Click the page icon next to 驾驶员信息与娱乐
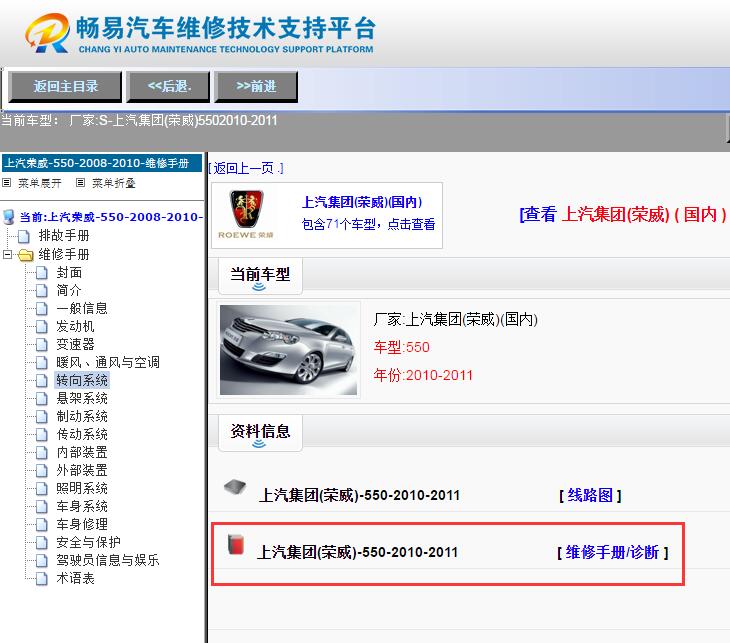 (42, 561)
